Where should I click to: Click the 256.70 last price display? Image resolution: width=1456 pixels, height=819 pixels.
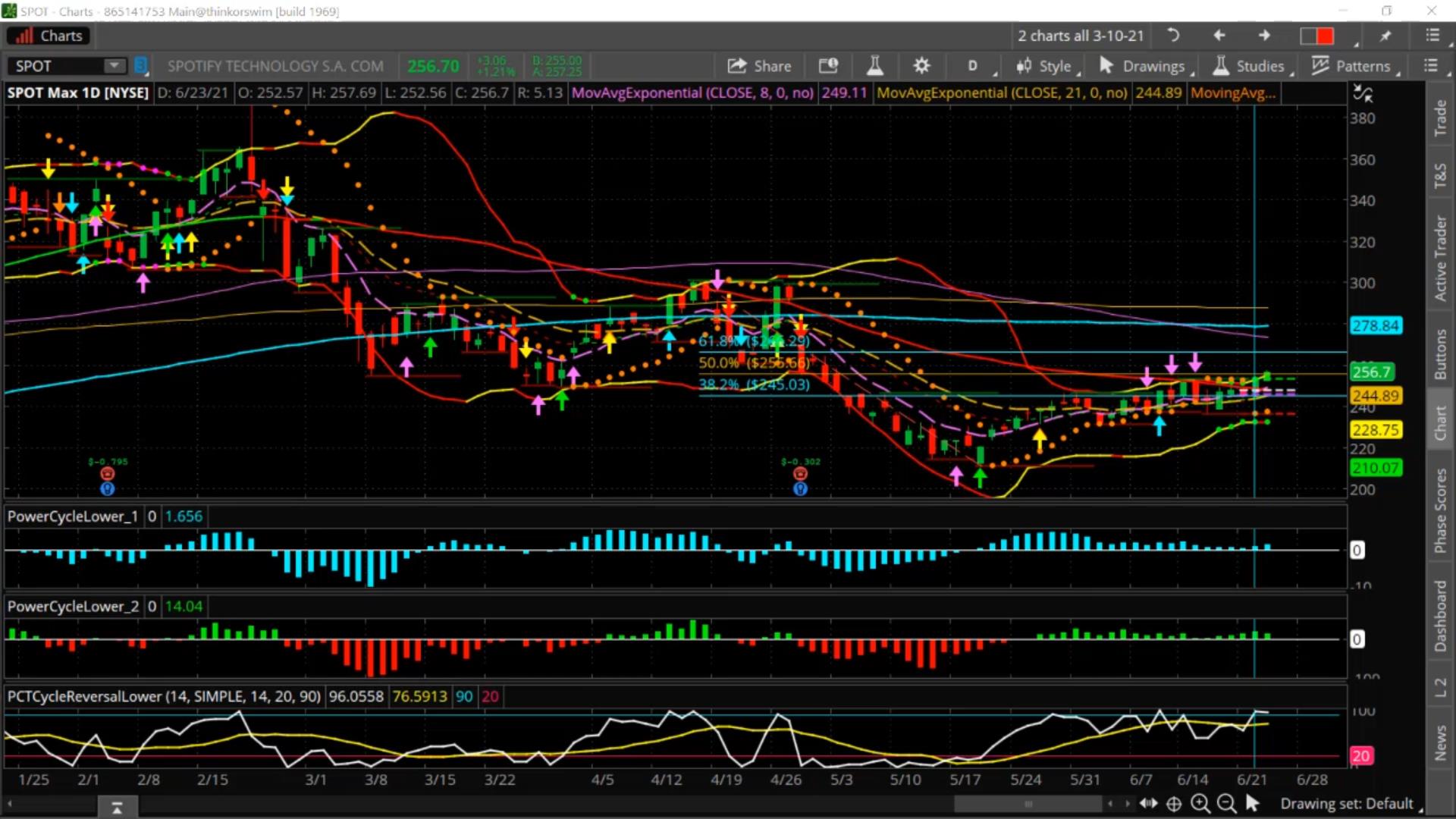(x=433, y=66)
